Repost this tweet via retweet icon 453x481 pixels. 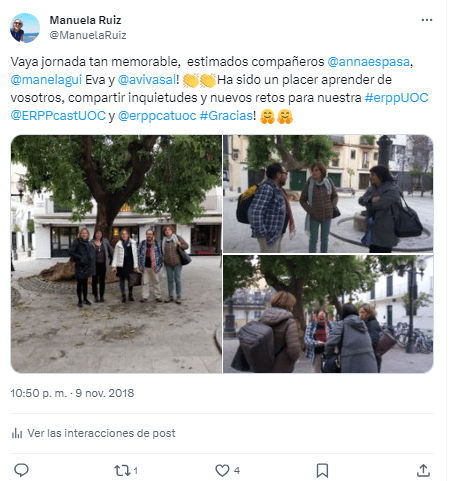[122, 470]
